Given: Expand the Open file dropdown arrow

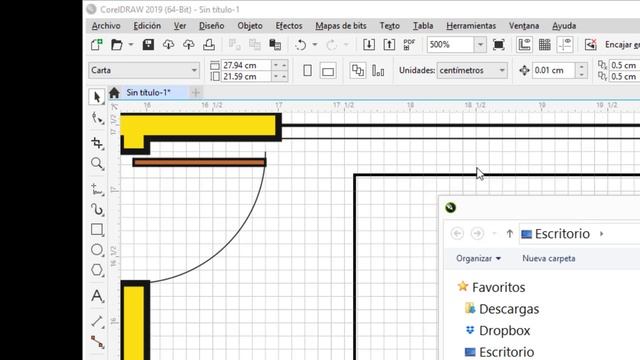Looking at the screenshot, I should click(131, 44).
